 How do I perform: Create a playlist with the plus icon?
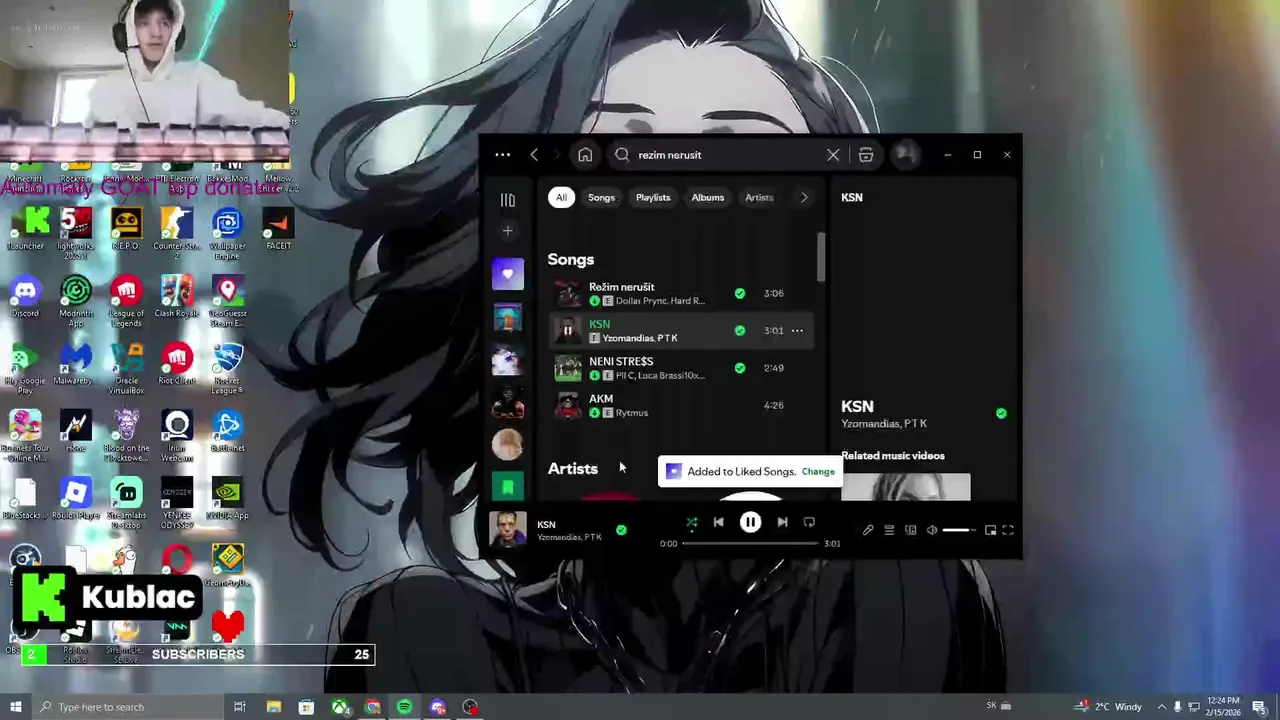click(x=507, y=231)
